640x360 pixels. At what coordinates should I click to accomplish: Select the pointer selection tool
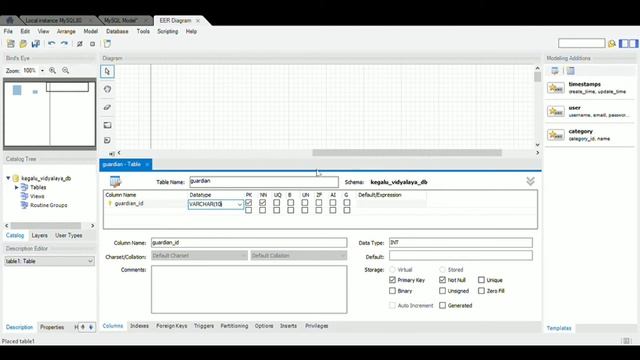107,71
